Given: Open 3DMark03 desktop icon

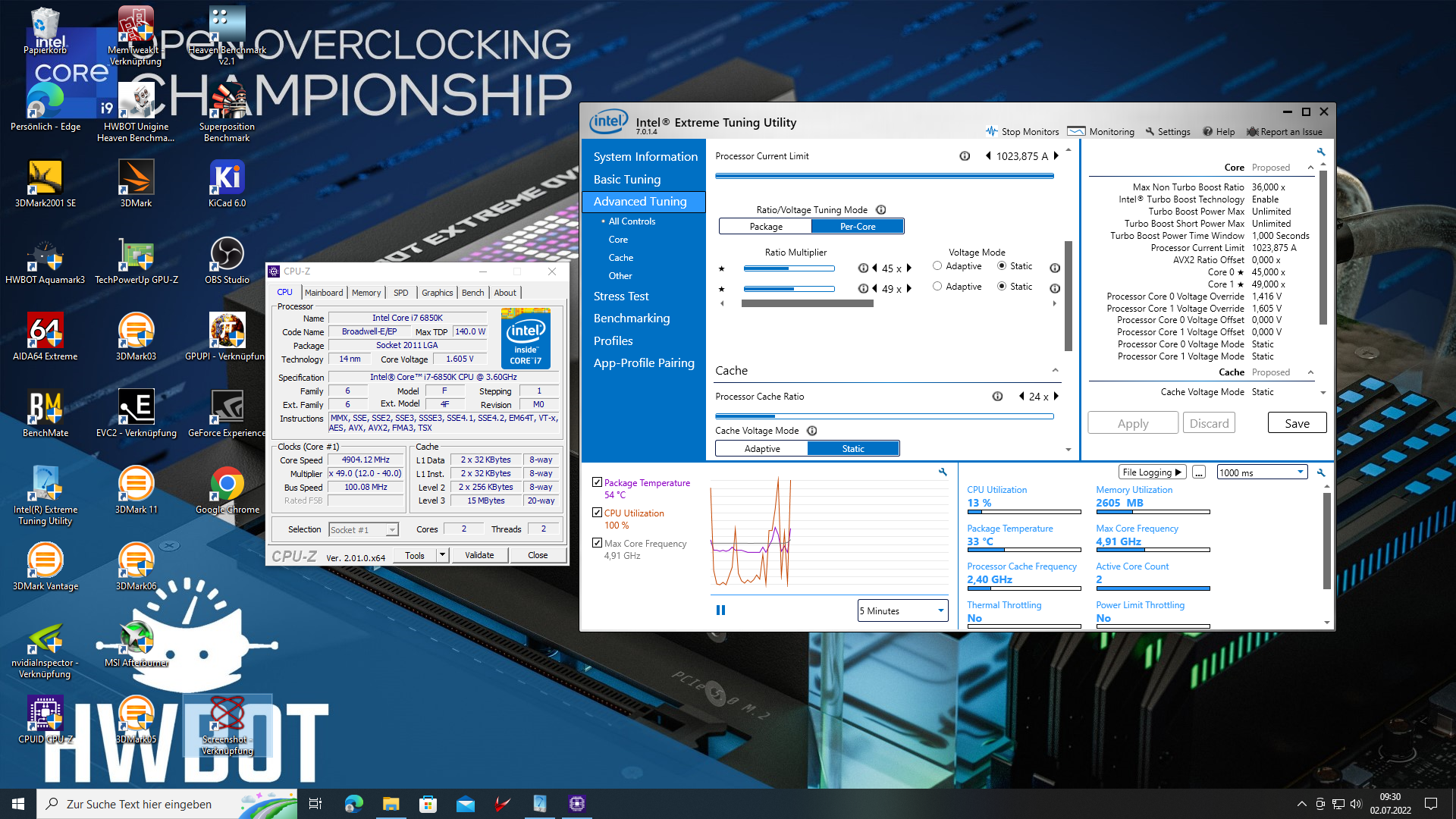Looking at the screenshot, I should click(x=136, y=336).
